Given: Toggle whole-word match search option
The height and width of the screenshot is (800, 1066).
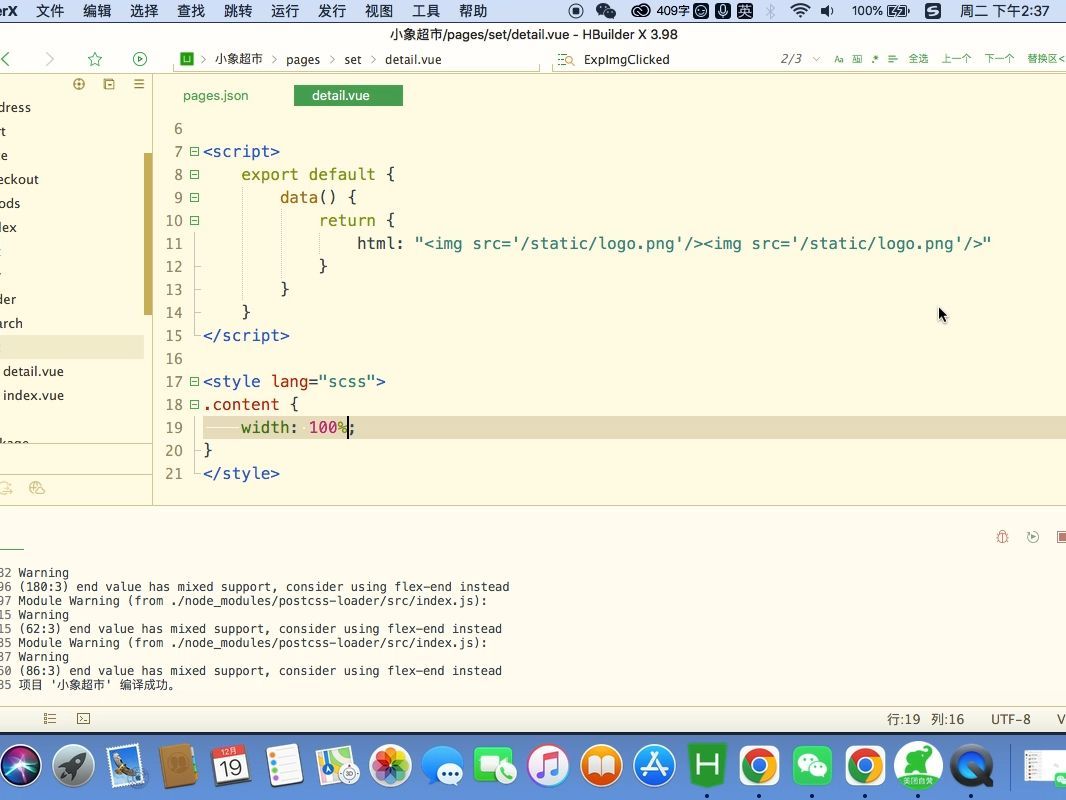Looking at the screenshot, I should coord(857,59).
